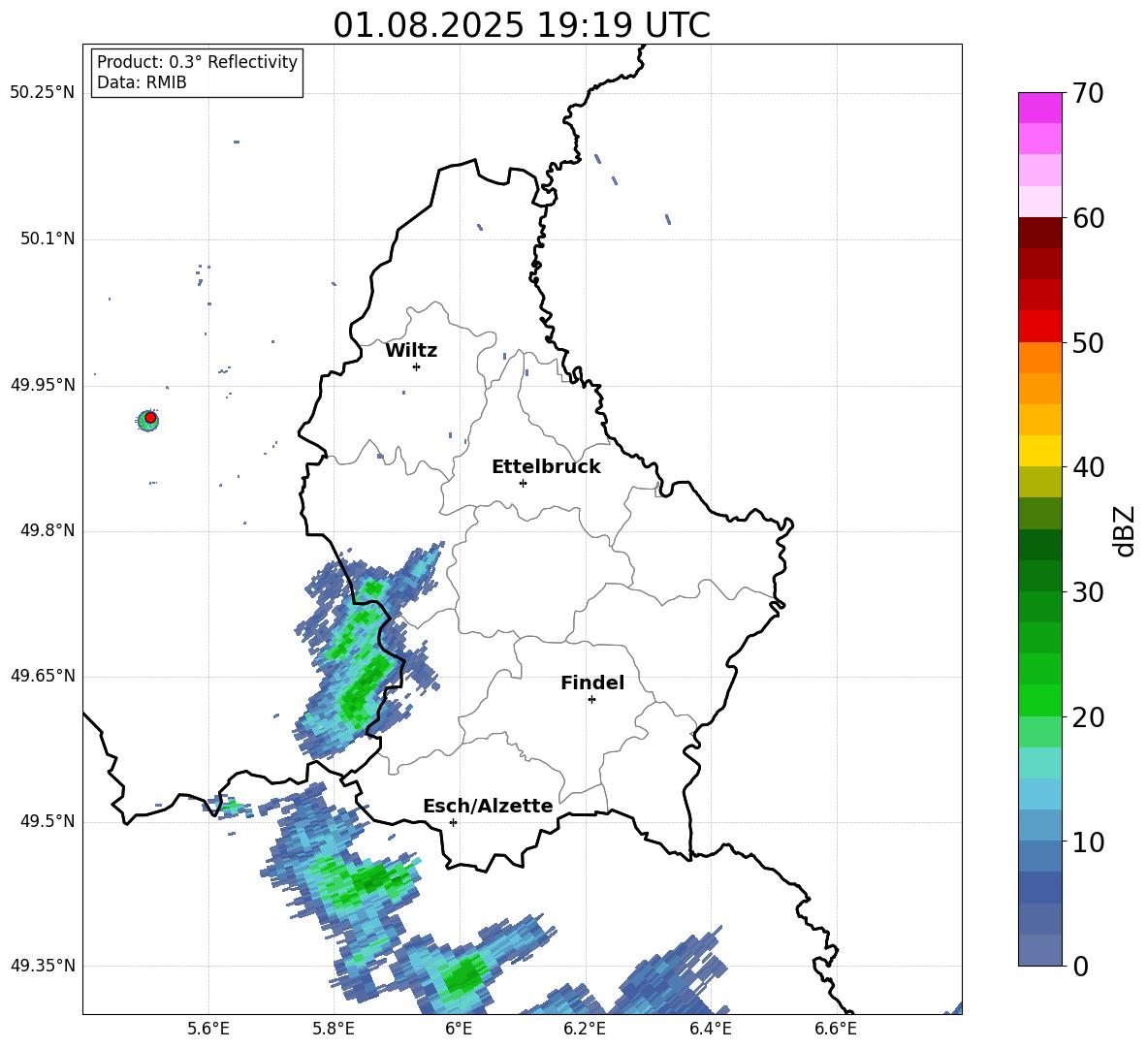The width and height of the screenshot is (1148, 1048).
Task: Click the 6°E longitude label
Action: 459,1029
